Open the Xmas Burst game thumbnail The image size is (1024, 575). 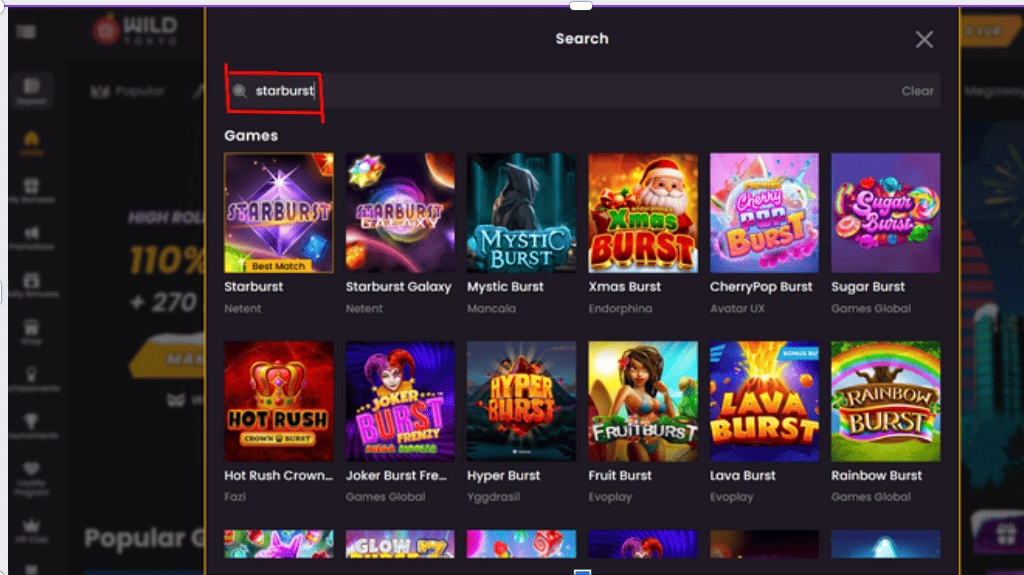click(x=643, y=213)
